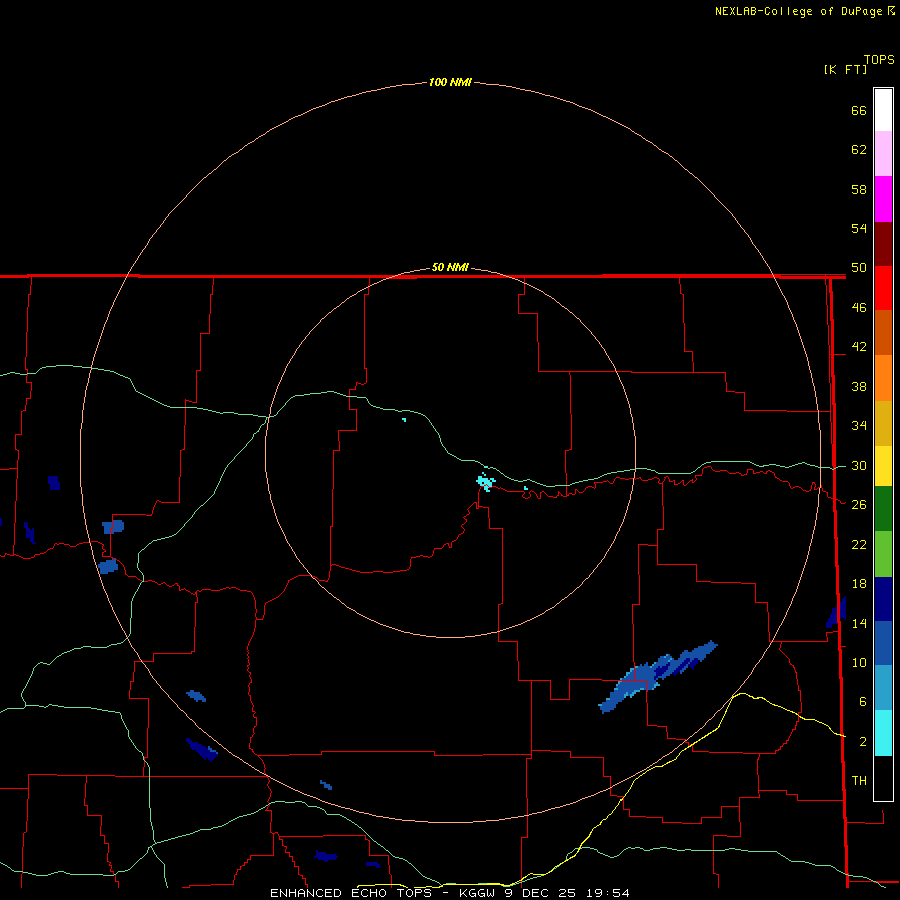This screenshot has width=900, height=900.
Task: Pick the dark orange legend swatch
Action: pyautogui.click(x=883, y=332)
